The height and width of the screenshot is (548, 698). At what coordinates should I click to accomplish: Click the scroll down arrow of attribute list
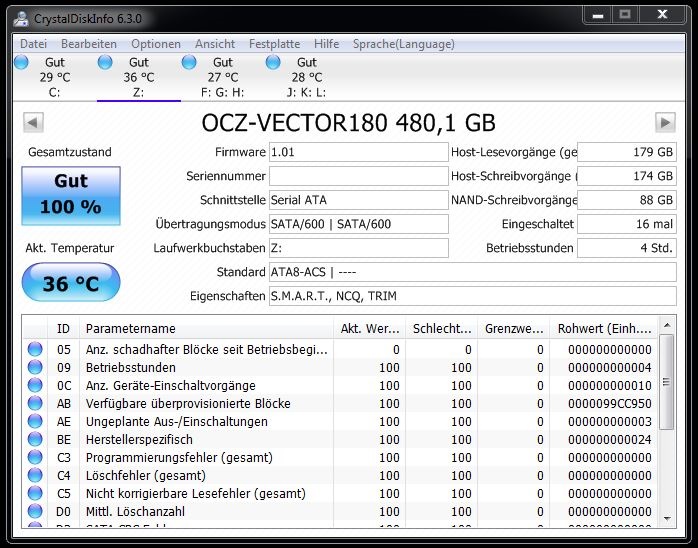pos(666,518)
